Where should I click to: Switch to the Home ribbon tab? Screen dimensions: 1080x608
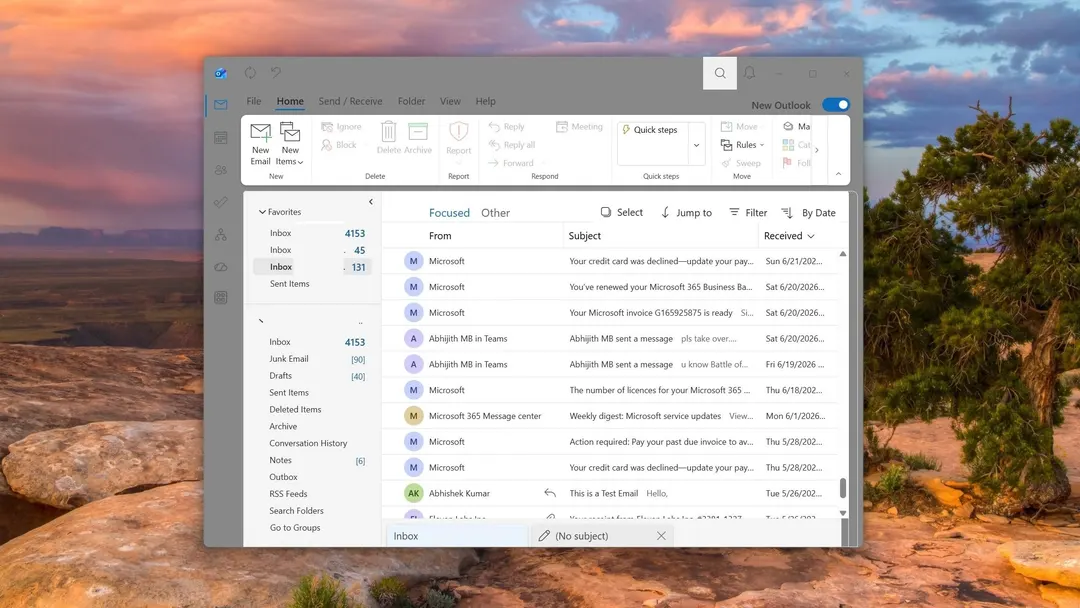coord(290,101)
